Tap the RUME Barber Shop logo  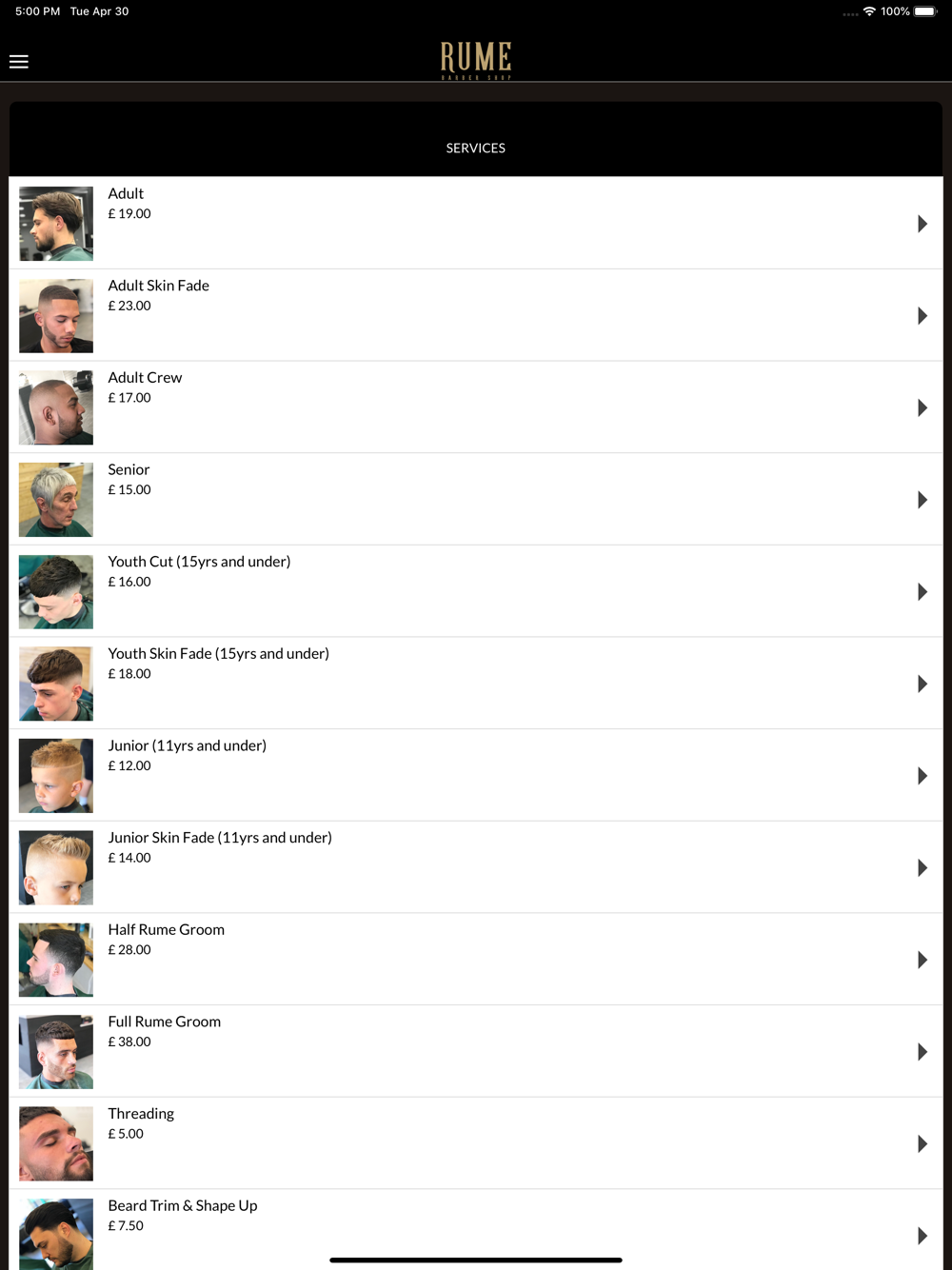click(476, 60)
